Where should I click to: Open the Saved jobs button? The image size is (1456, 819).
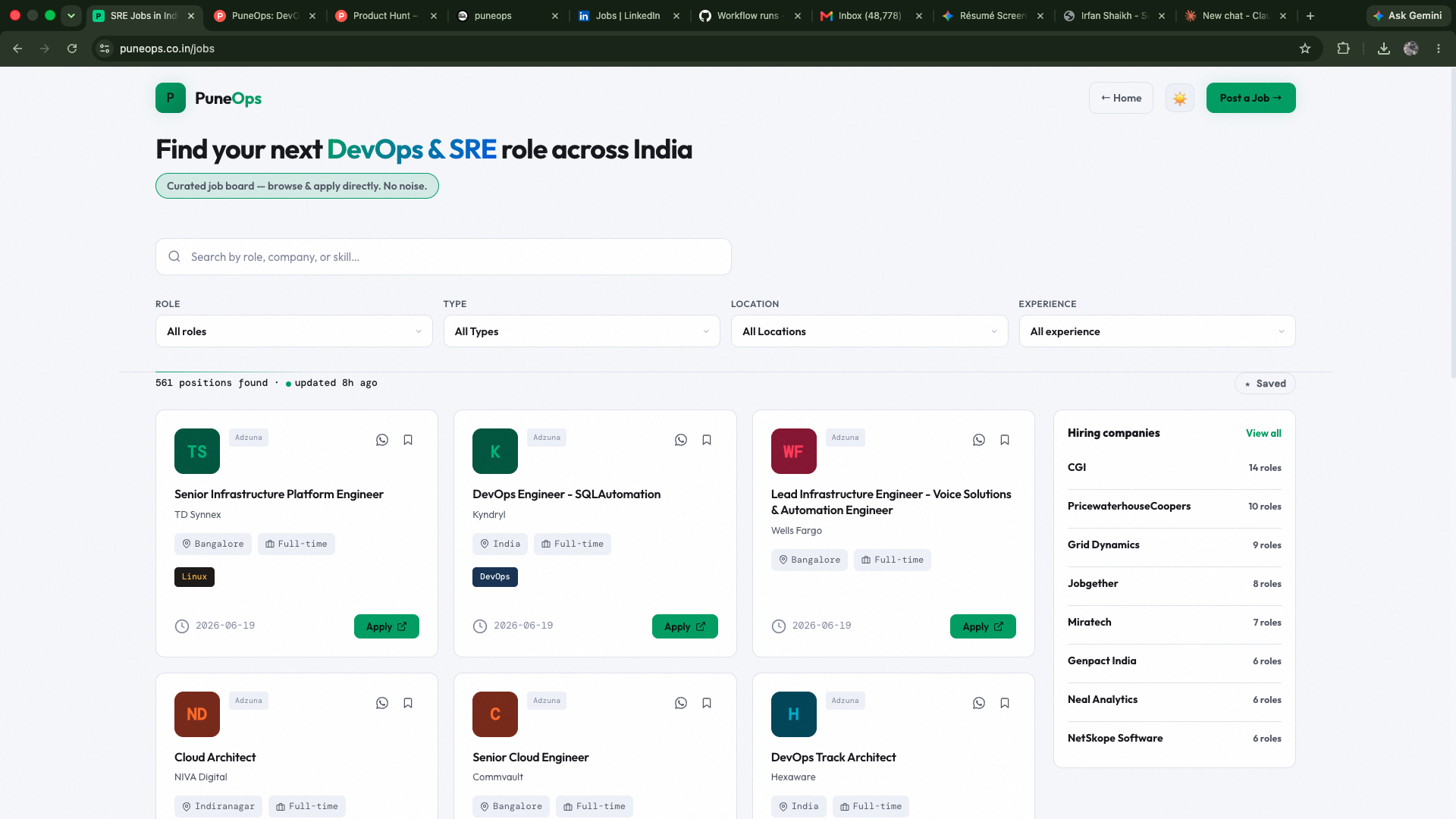click(1265, 384)
